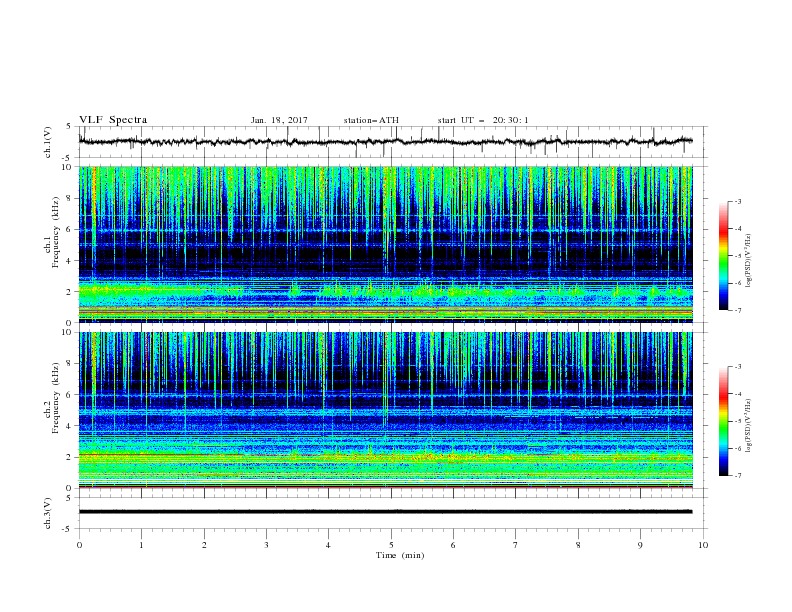This screenshot has height=612, width=792.
Task: Click the '0' tick on time axis
Action: [79, 545]
